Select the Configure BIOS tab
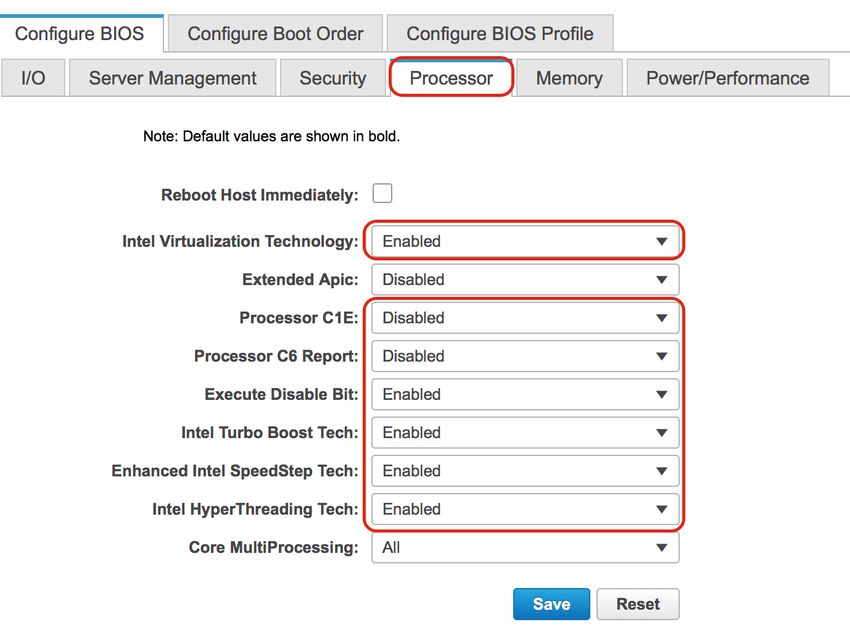The width and height of the screenshot is (850, 643). pyautogui.click(x=80, y=34)
